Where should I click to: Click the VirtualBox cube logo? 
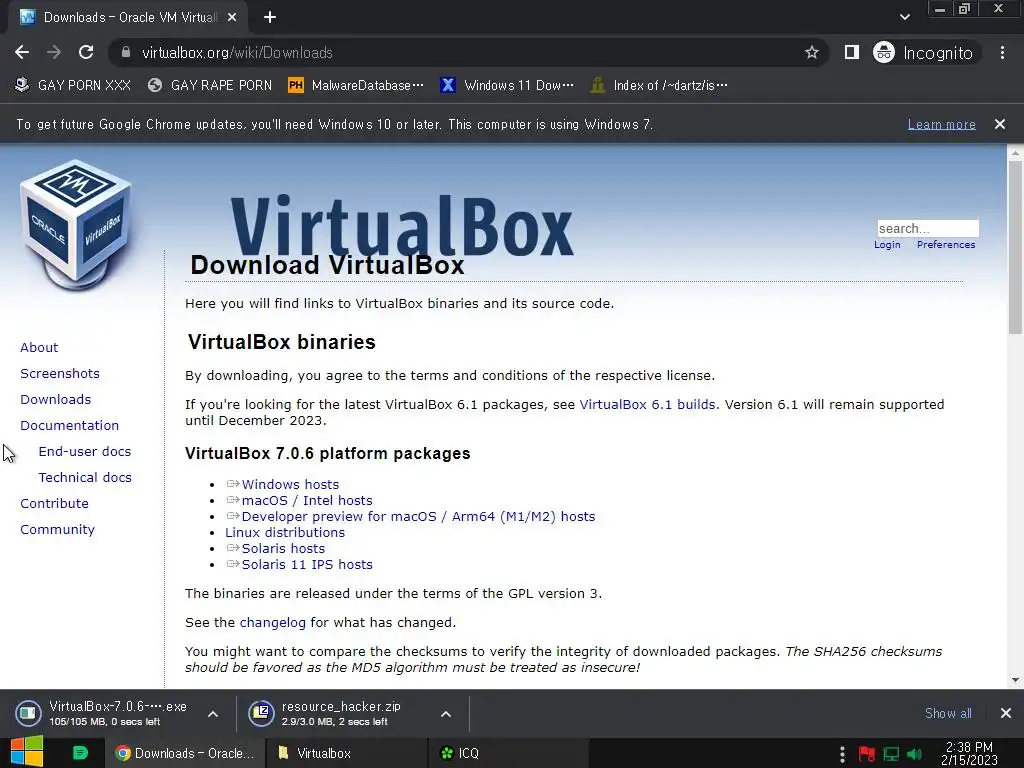76,224
